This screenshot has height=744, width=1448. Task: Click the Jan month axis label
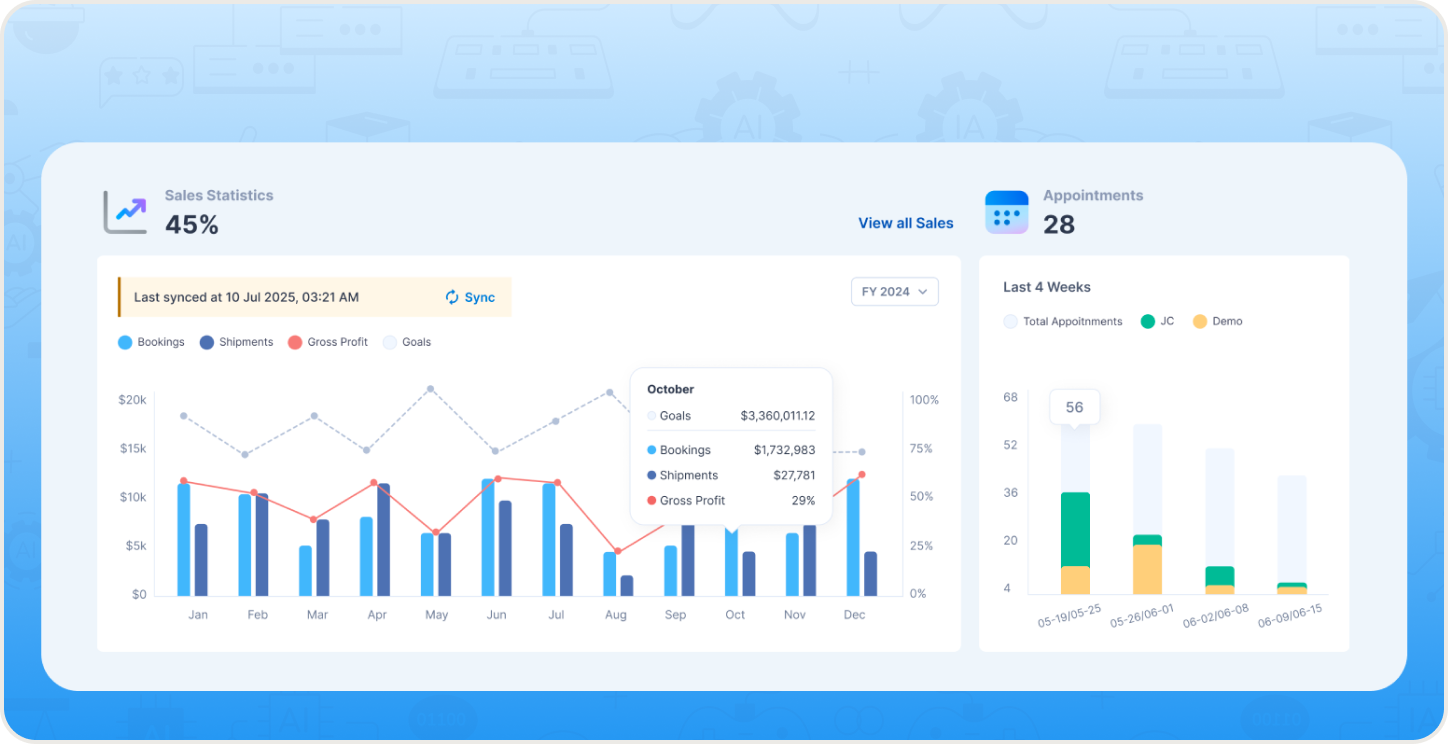[198, 615]
